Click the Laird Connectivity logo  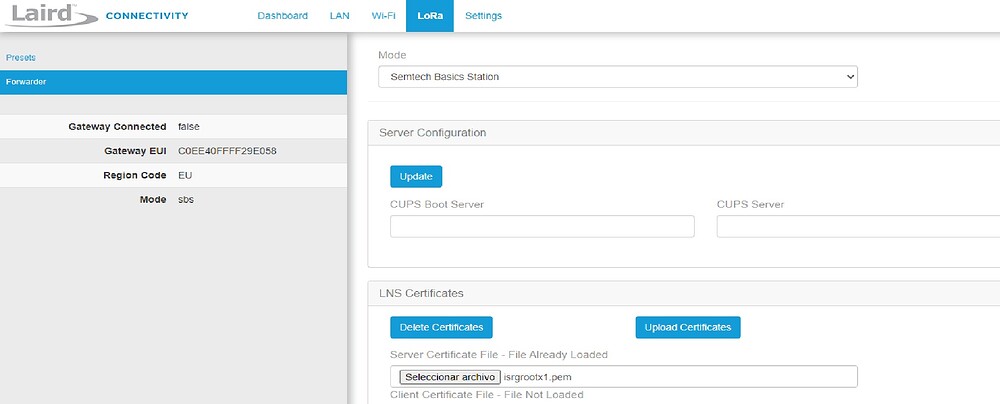[95, 16]
